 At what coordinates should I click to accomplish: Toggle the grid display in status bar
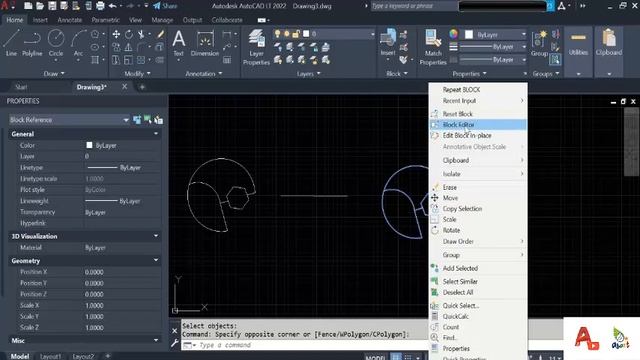pos(396,357)
